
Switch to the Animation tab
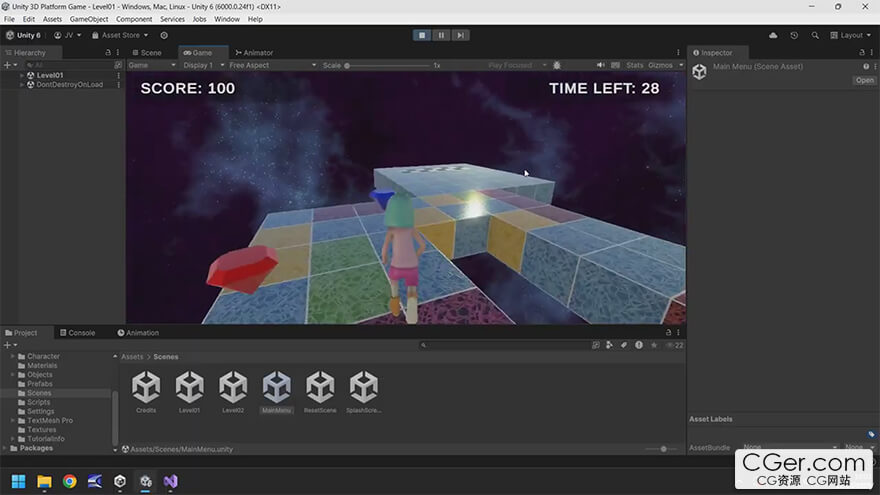(138, 333)
